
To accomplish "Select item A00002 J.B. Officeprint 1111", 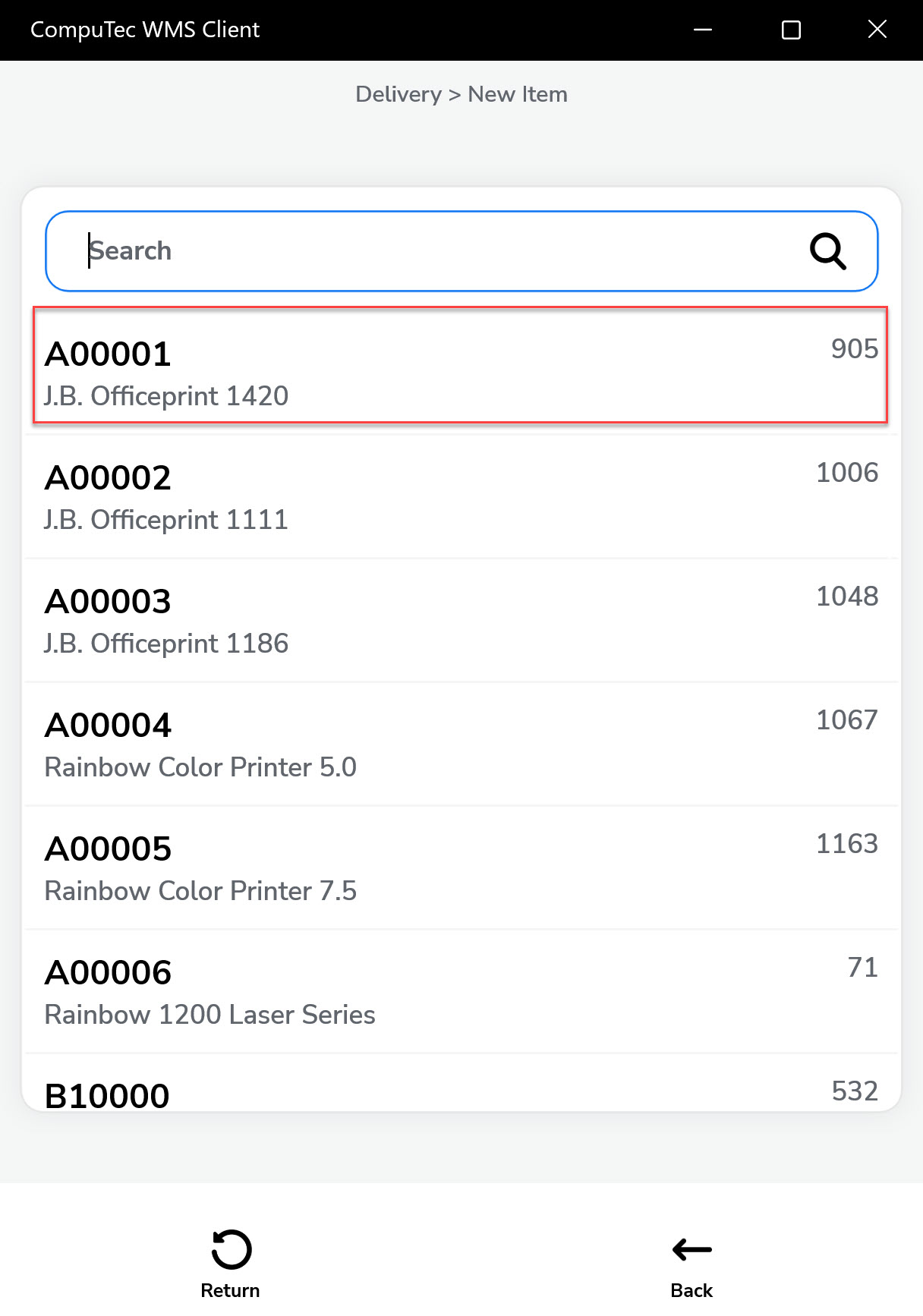I will pyautogui.click(x=460, y=497).
